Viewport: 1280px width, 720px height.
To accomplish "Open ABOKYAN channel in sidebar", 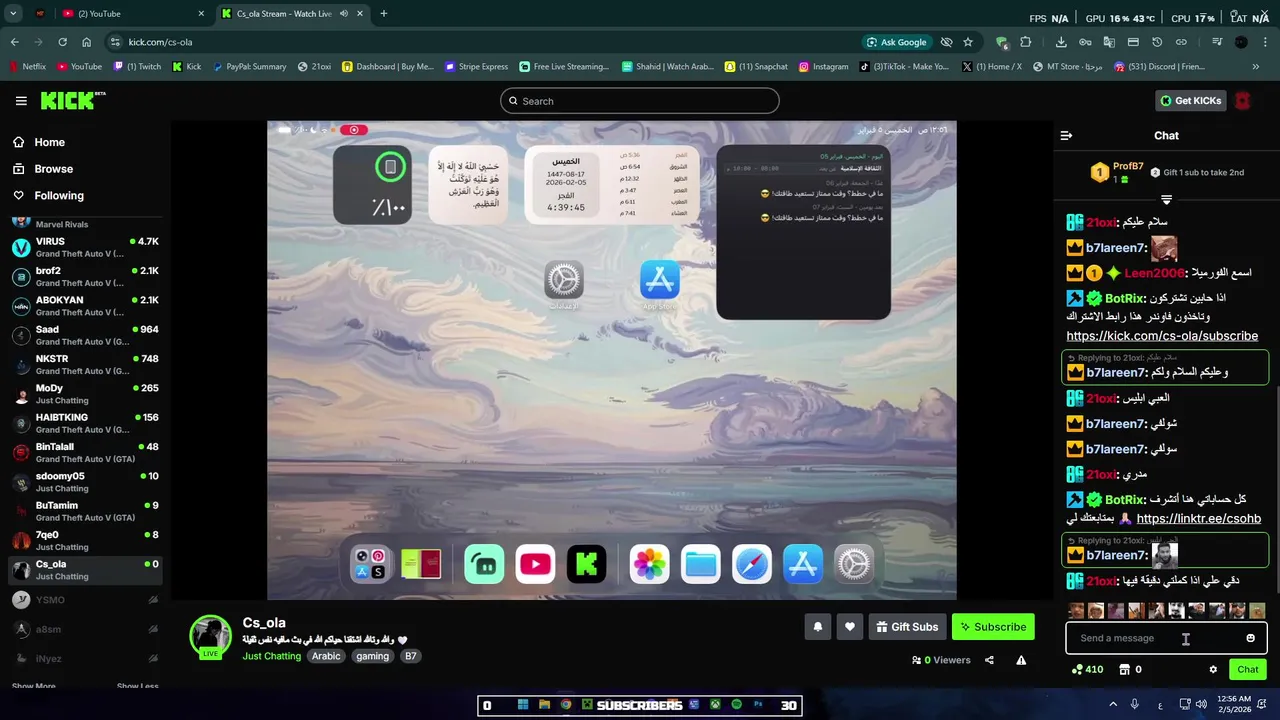I will coord(85,306).
